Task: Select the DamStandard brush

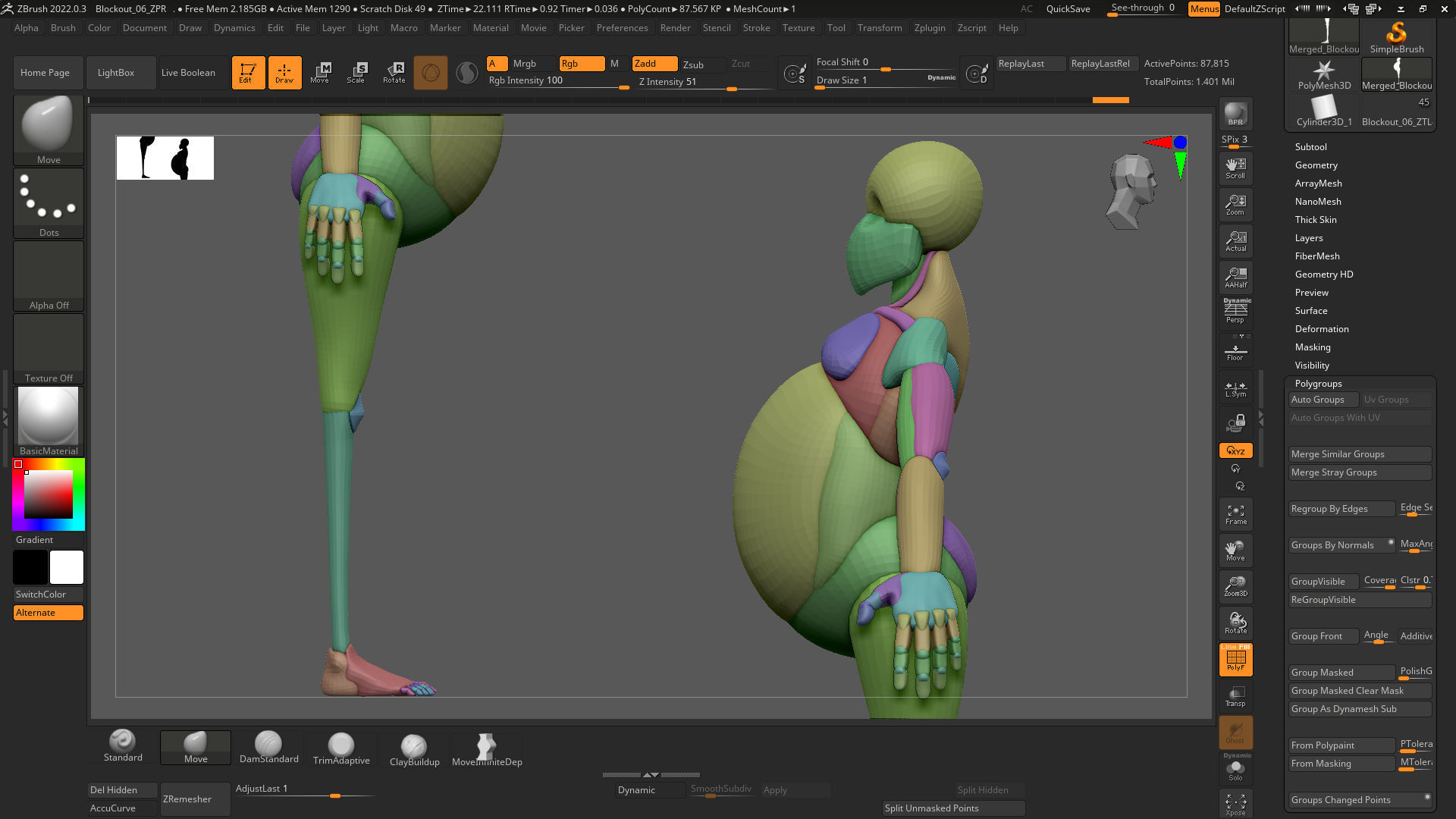Action: pos(268,747)
